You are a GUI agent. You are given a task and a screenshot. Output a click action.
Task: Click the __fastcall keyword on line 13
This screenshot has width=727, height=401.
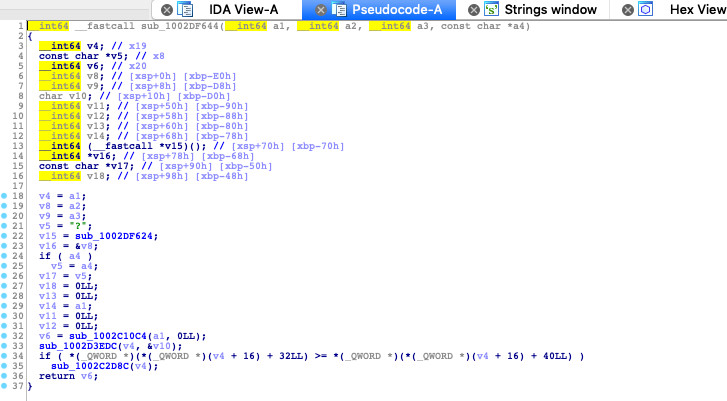coord(122,146)
